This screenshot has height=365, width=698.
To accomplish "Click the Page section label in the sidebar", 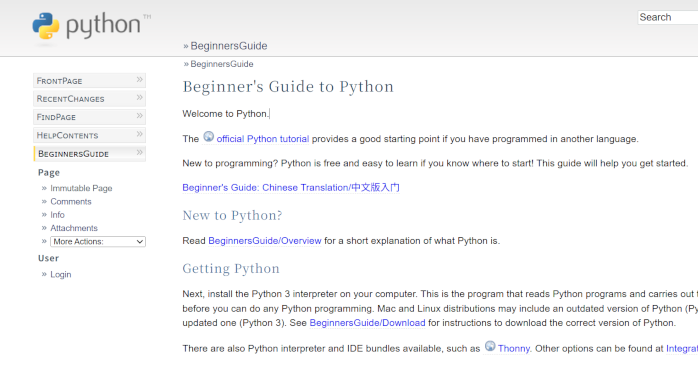I will pos(49,173).
